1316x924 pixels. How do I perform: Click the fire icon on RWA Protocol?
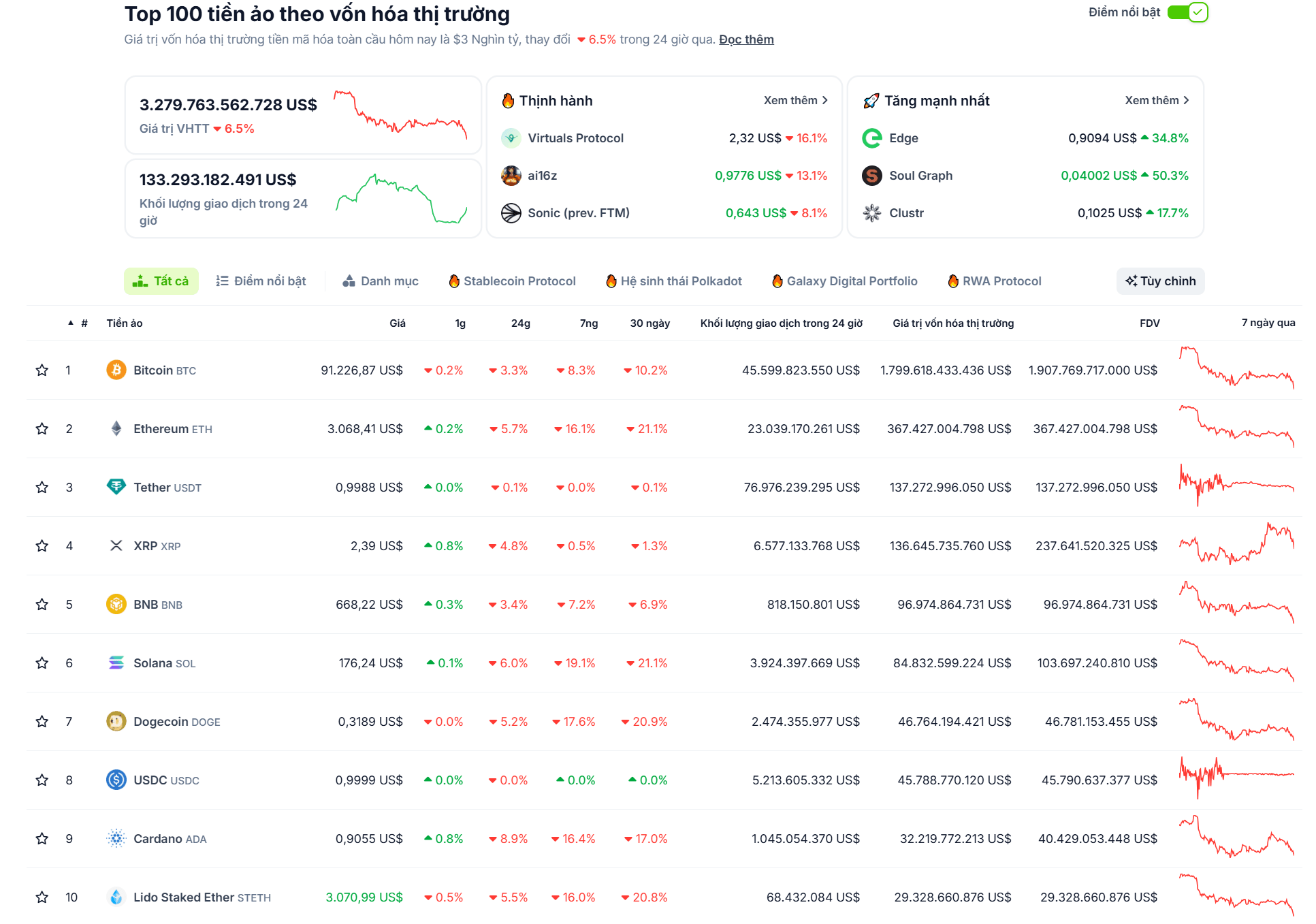point(953,281)
